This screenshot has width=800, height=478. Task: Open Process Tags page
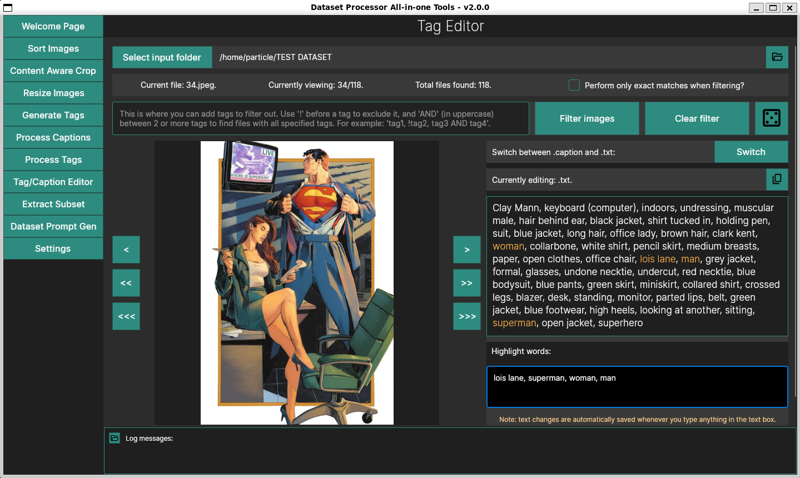[x=53, y=160]
